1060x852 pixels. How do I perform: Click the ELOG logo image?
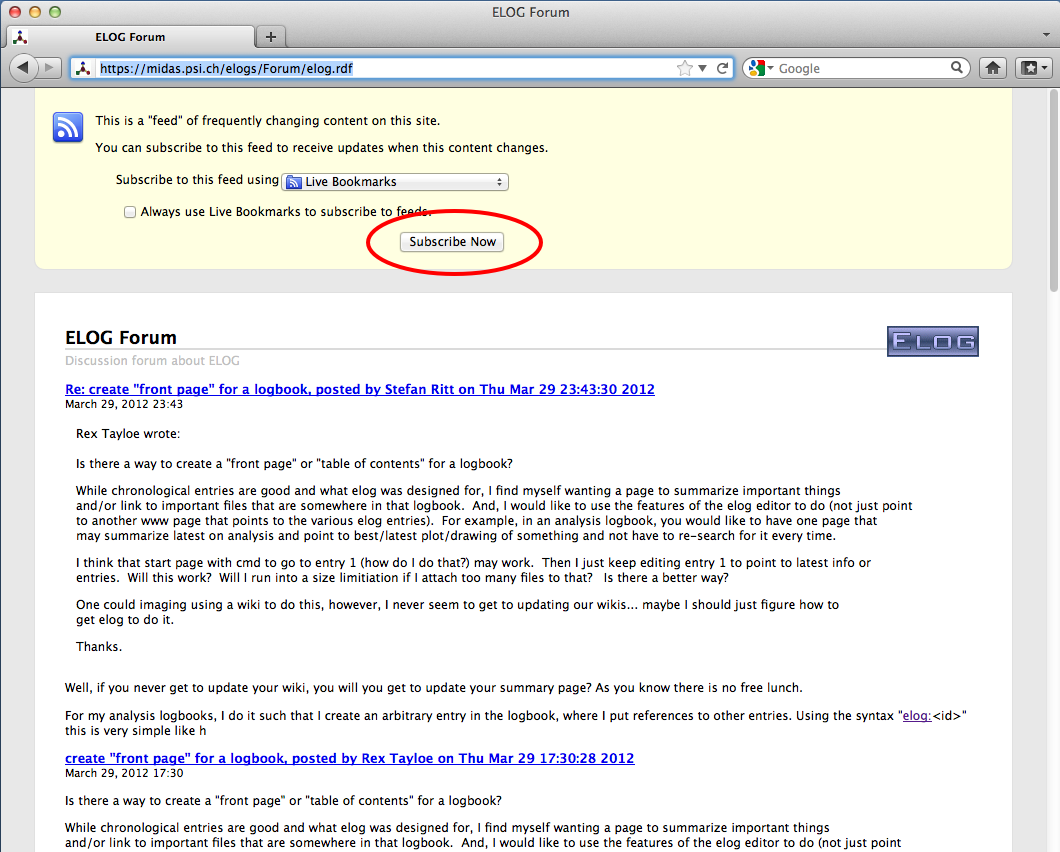(x=932, y=341)
